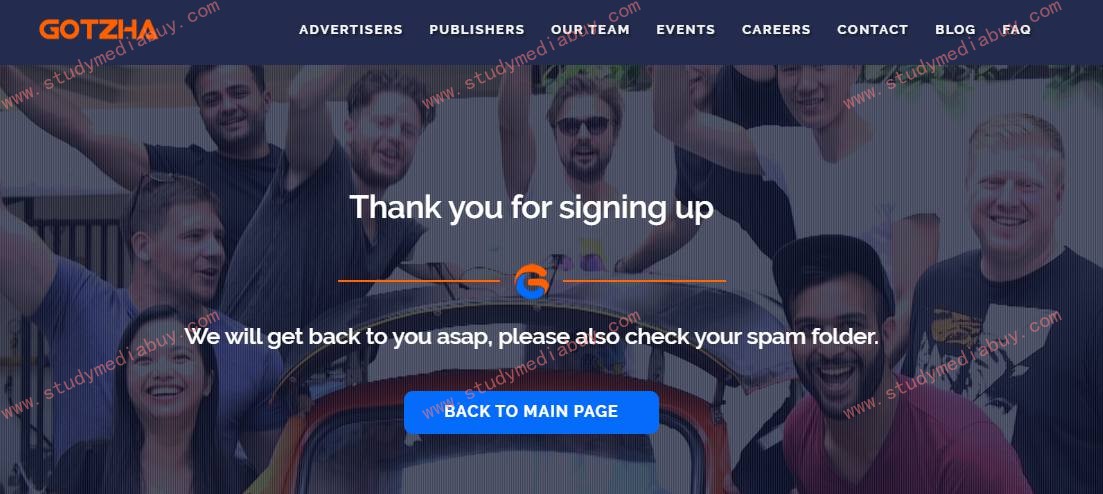1103x494 pixels.
Task: Open the Advertisers menu item
Action: point(351,30)
